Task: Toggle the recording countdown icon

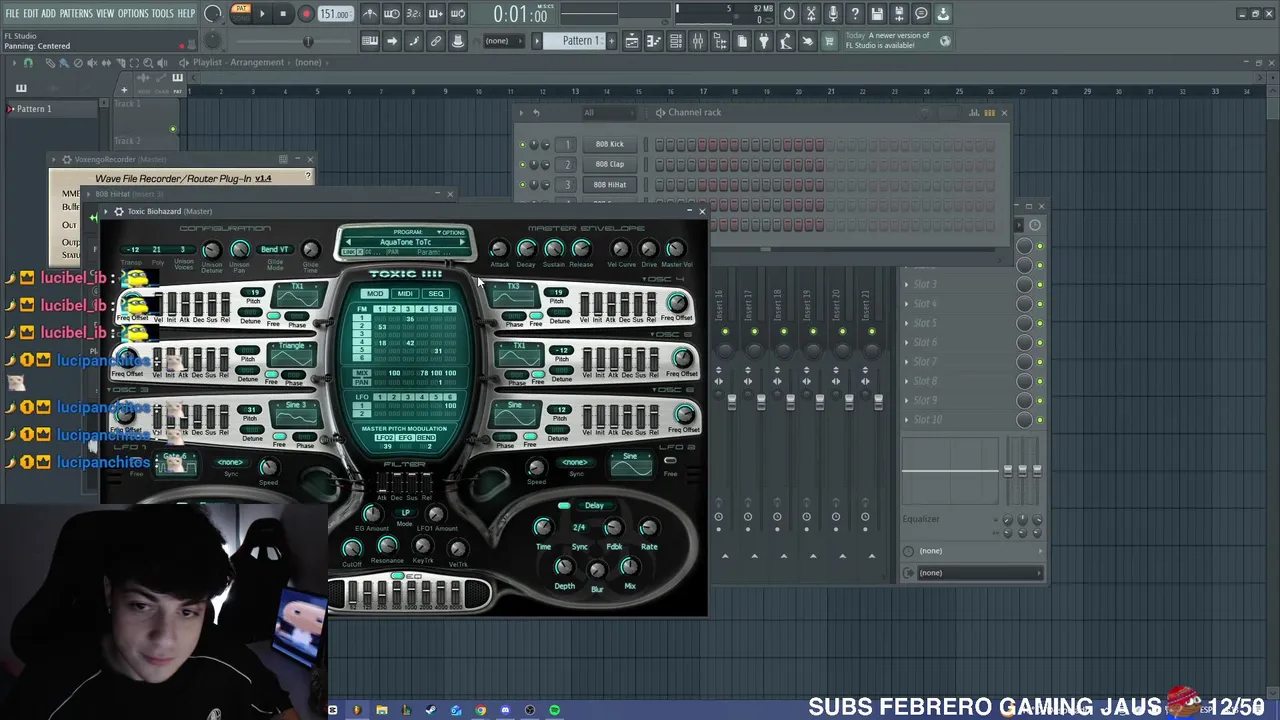Action: click(413, 14)
